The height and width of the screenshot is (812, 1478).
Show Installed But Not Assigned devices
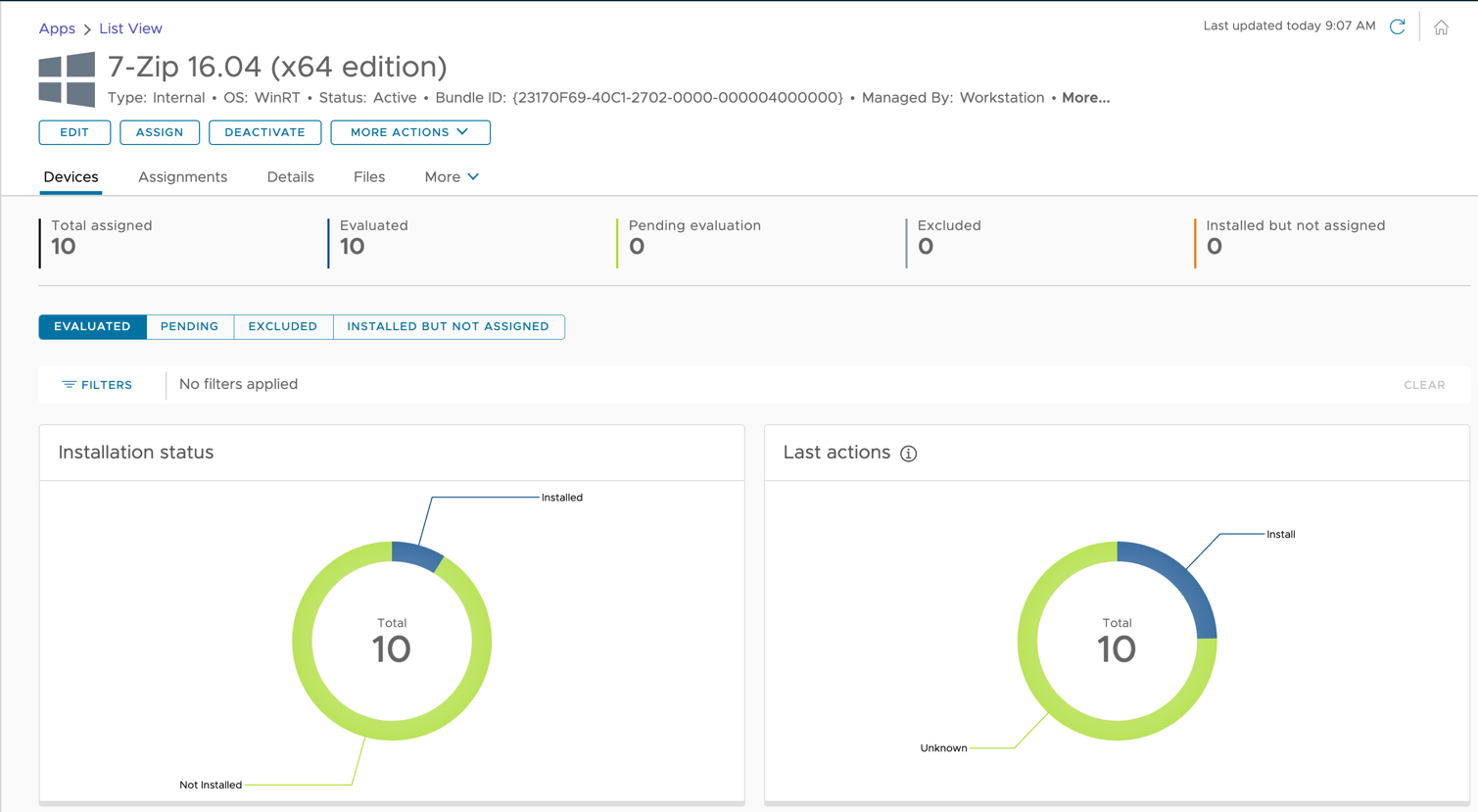click(x=448, y=326)
